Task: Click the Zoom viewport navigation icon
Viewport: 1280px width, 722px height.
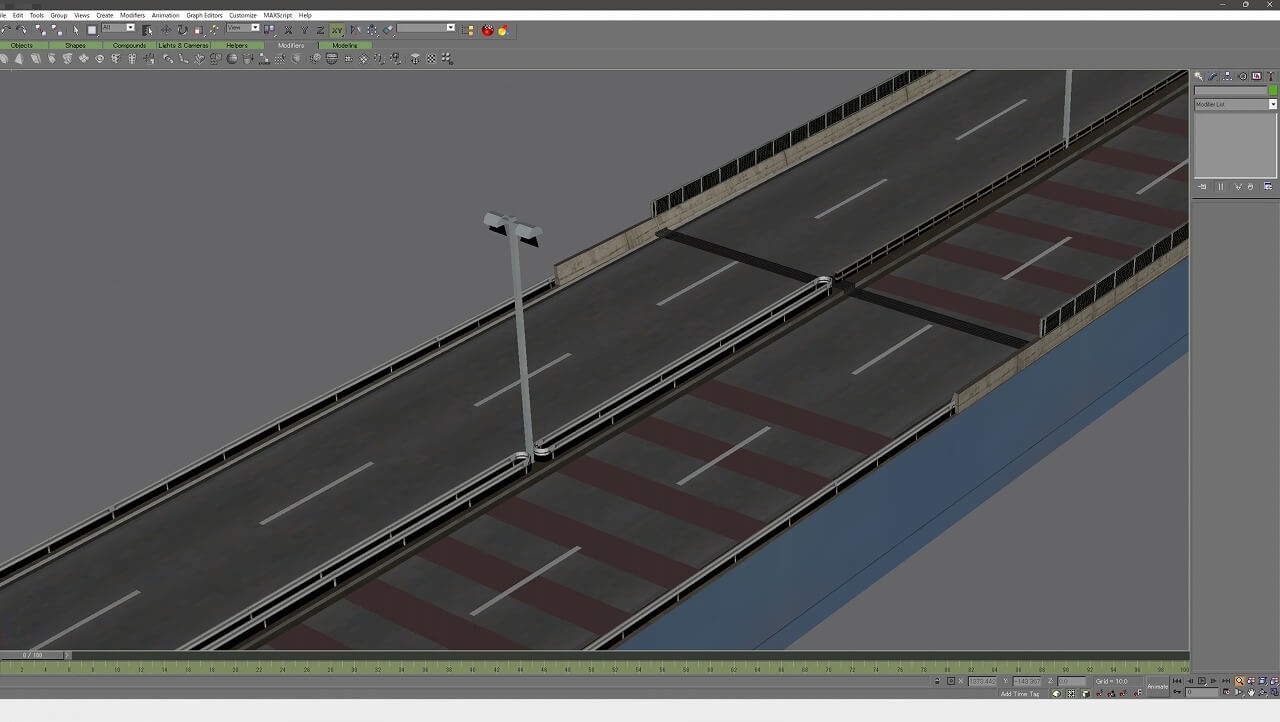Action: click(x=1239, y=681)
